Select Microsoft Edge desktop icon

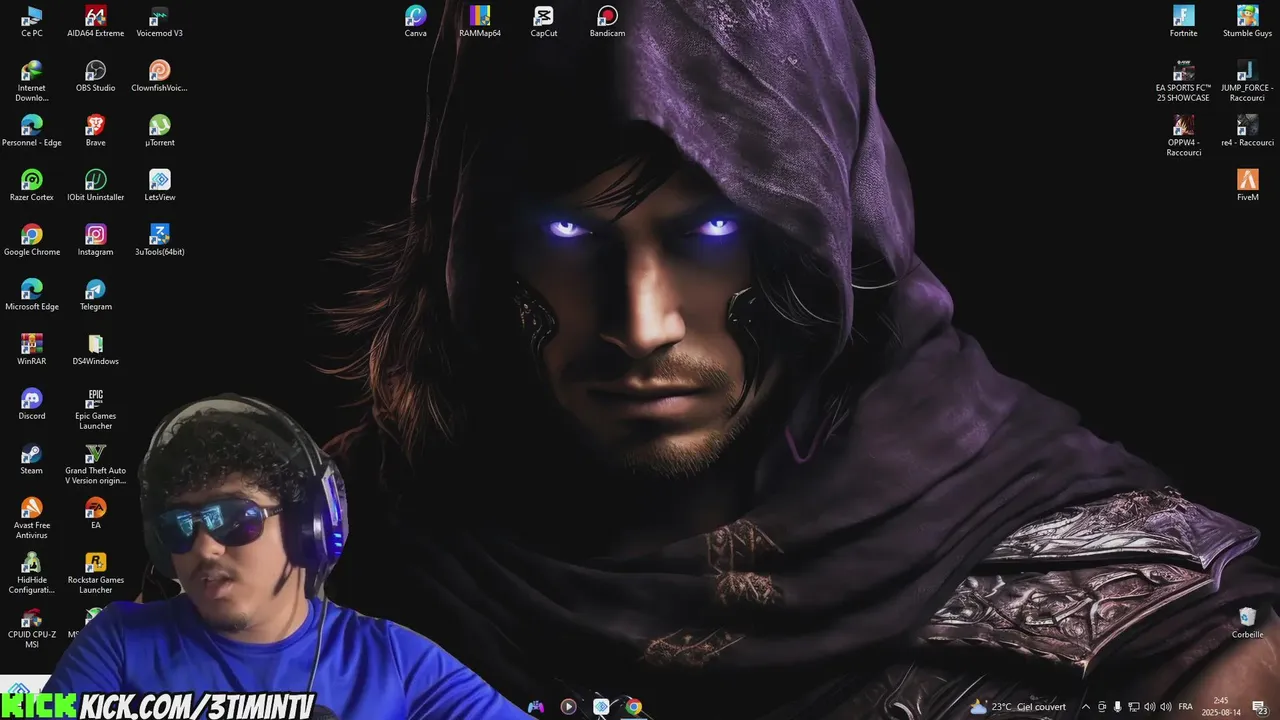(32, 296)
